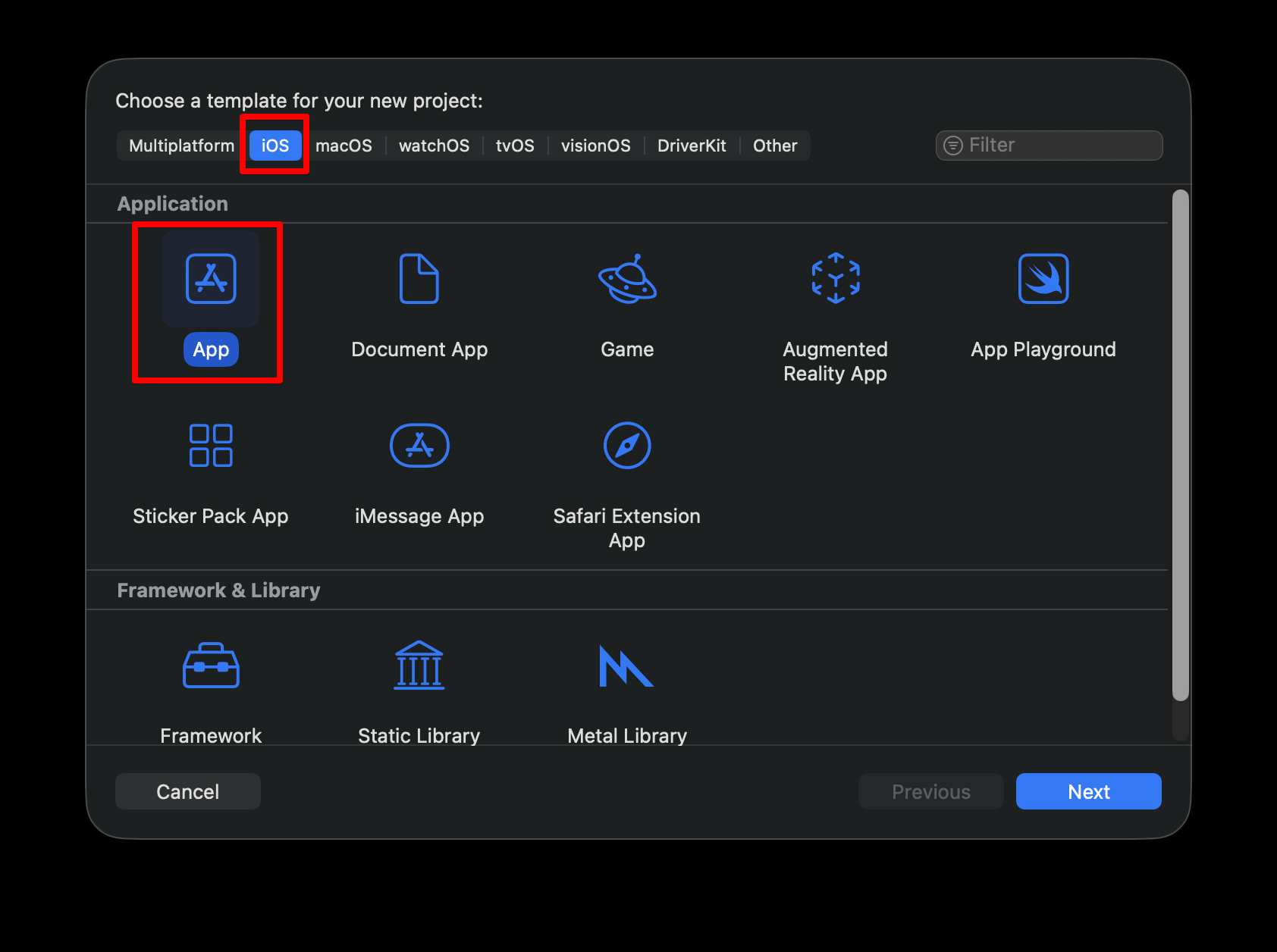
Task: Select the Static Library building icon
Action: (419, 665)
